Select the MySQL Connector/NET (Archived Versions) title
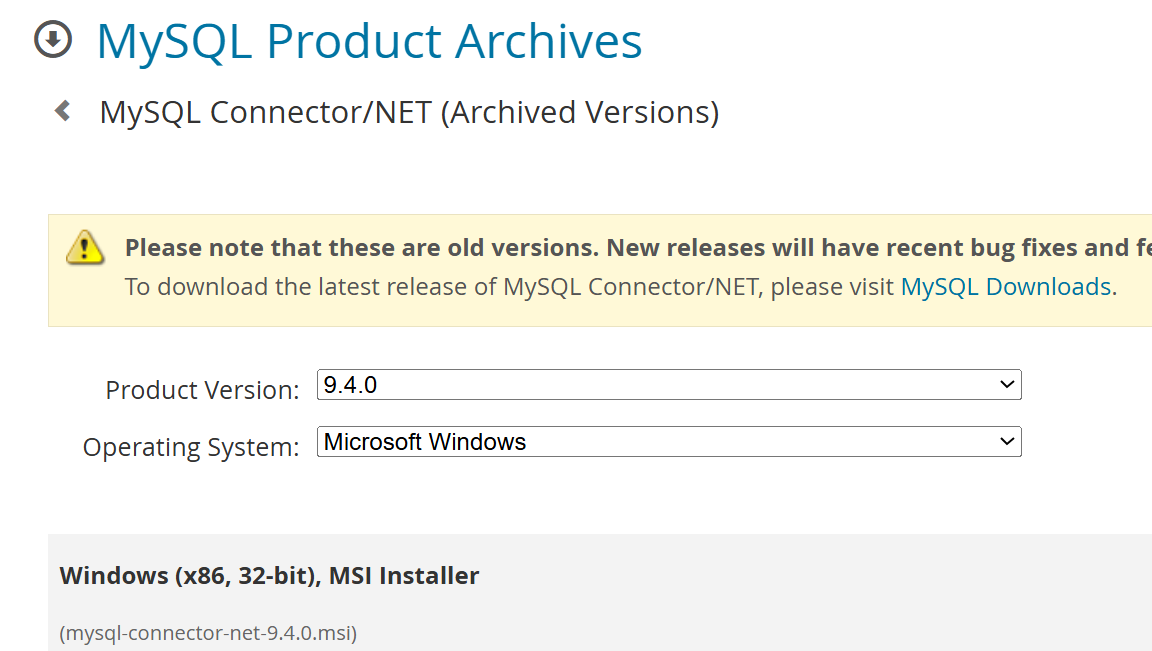This screenshot has width=1152, height=651. pyautogui.click(x=408, y=111)
